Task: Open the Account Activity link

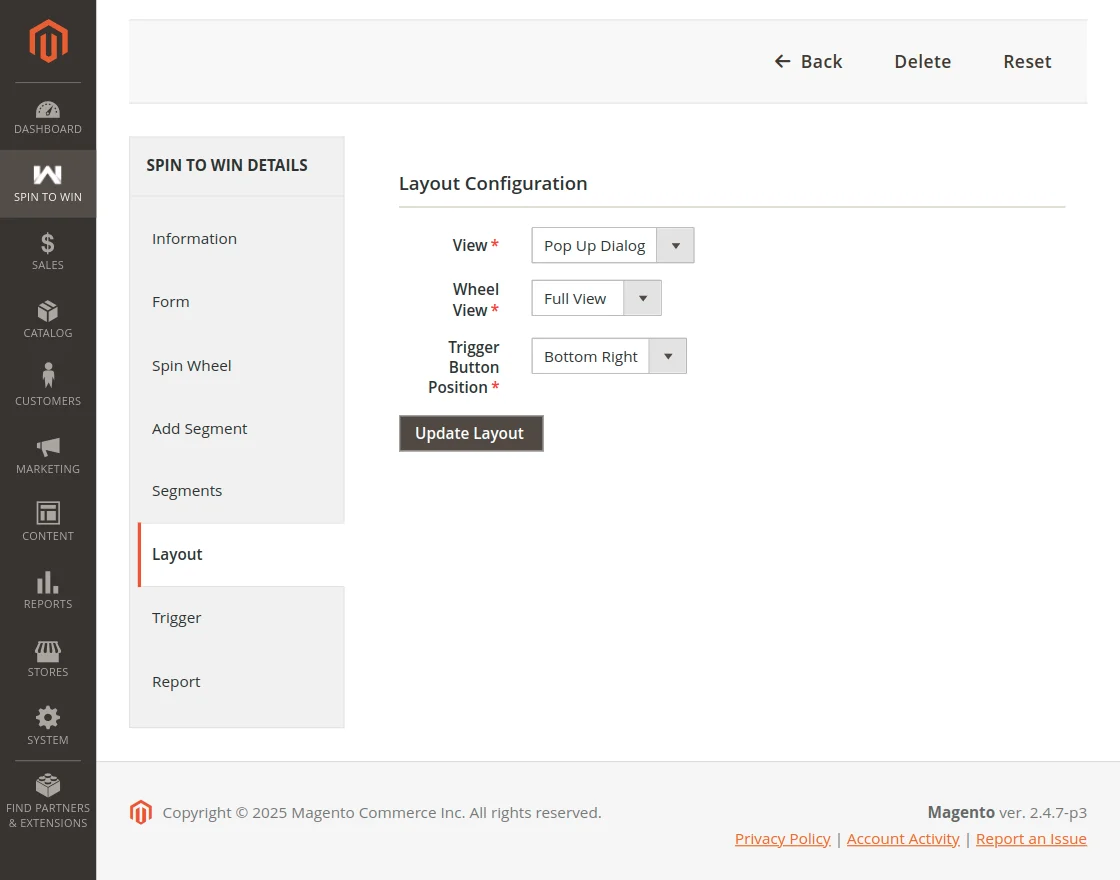Action: [x=903, y=839]
